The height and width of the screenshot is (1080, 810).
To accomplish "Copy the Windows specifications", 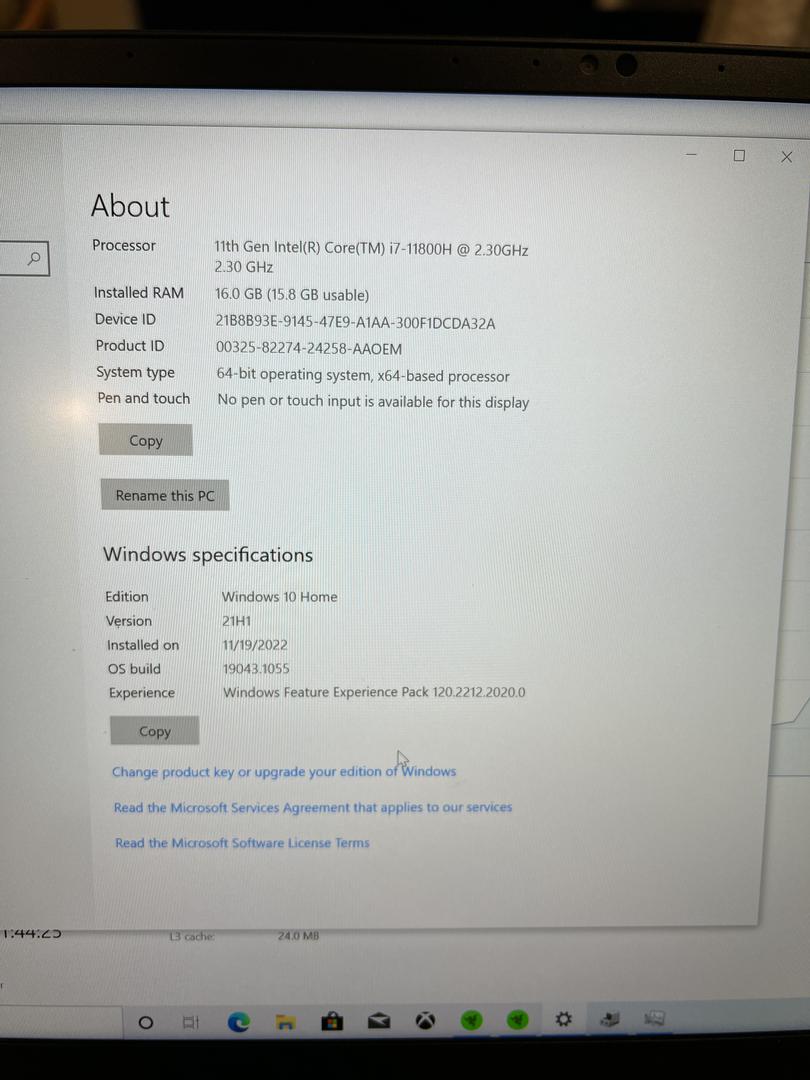I will tap(154, 731).
